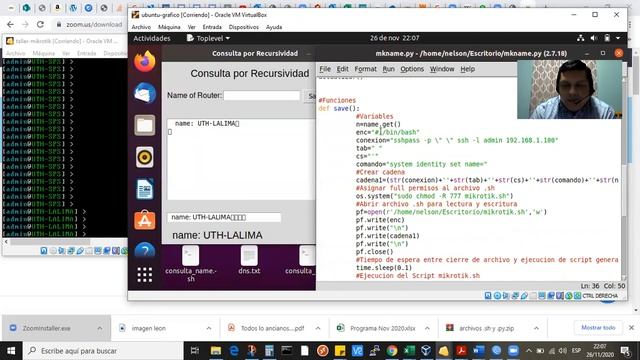Open the Files manager in the dock
The image size is (640, 360).
(144, 125)
